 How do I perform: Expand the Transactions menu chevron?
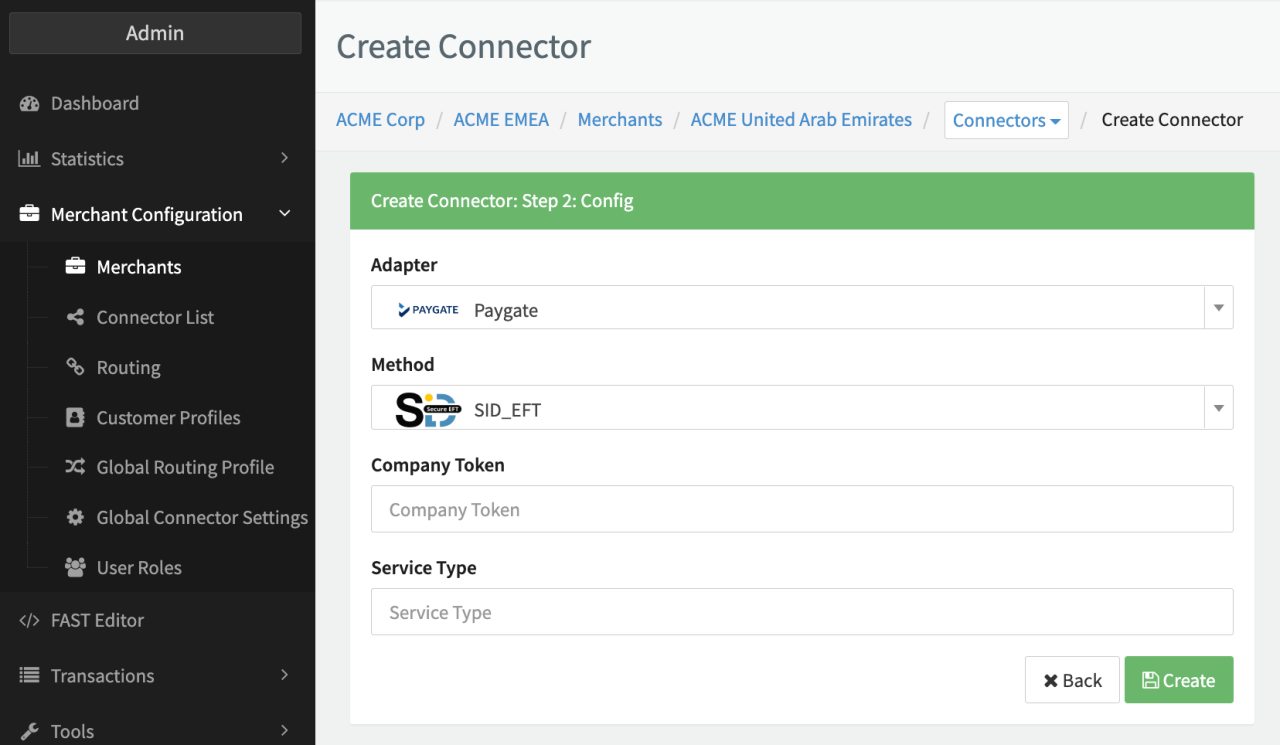(284, 675)
